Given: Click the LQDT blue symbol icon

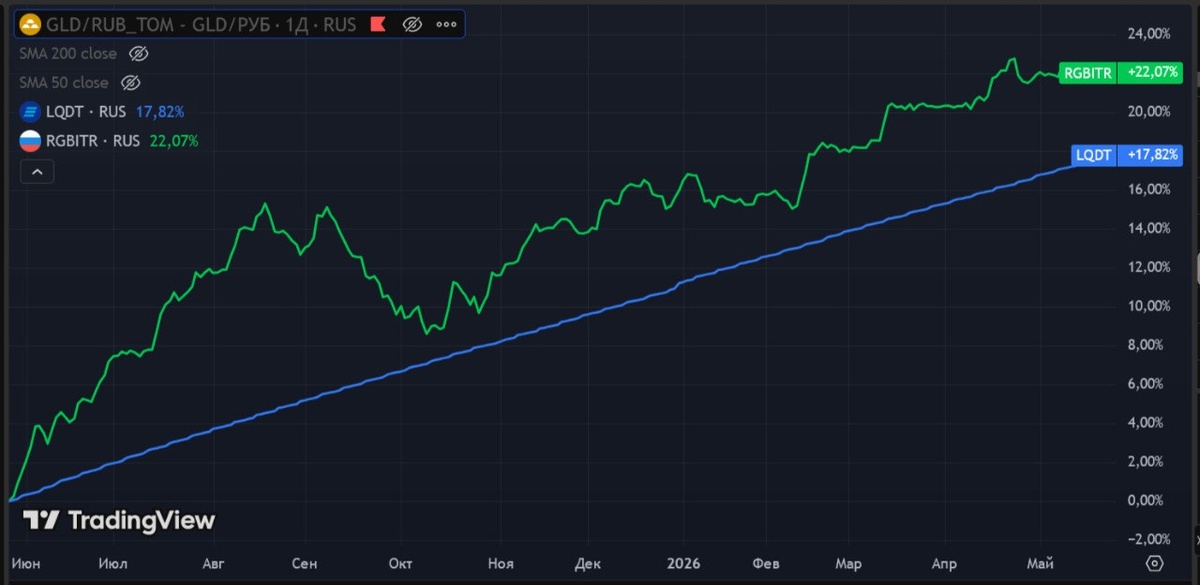Looking at the screenshot, I should [30, 112].
